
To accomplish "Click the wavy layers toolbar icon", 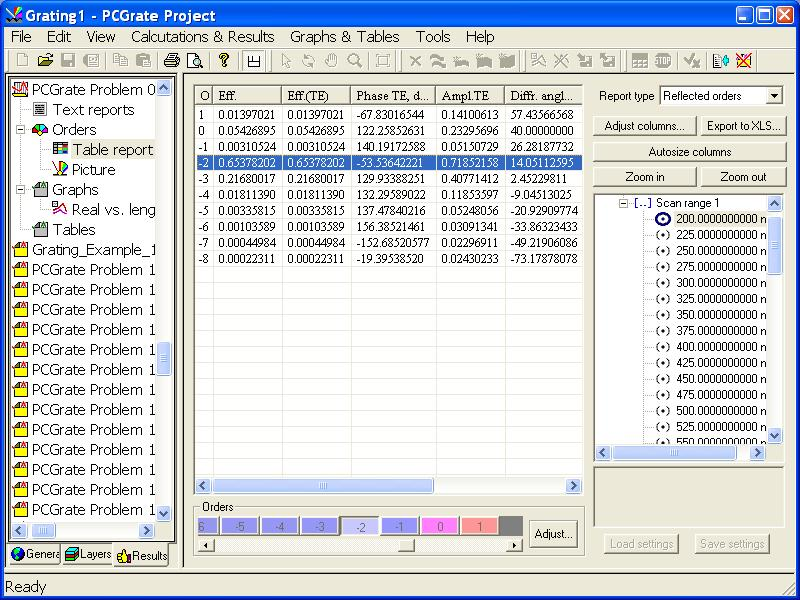I will 438,61.
